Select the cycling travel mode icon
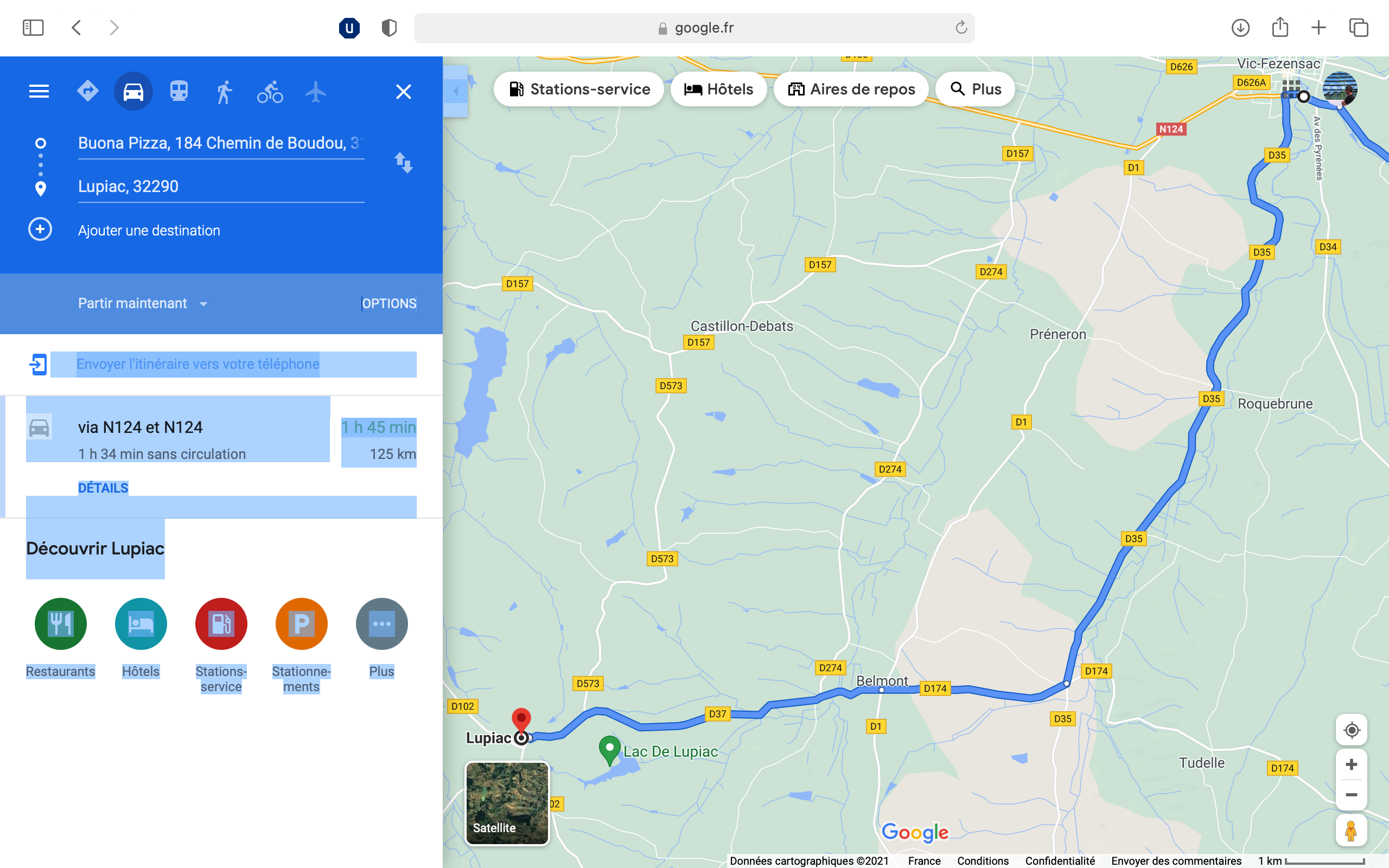 270,92
